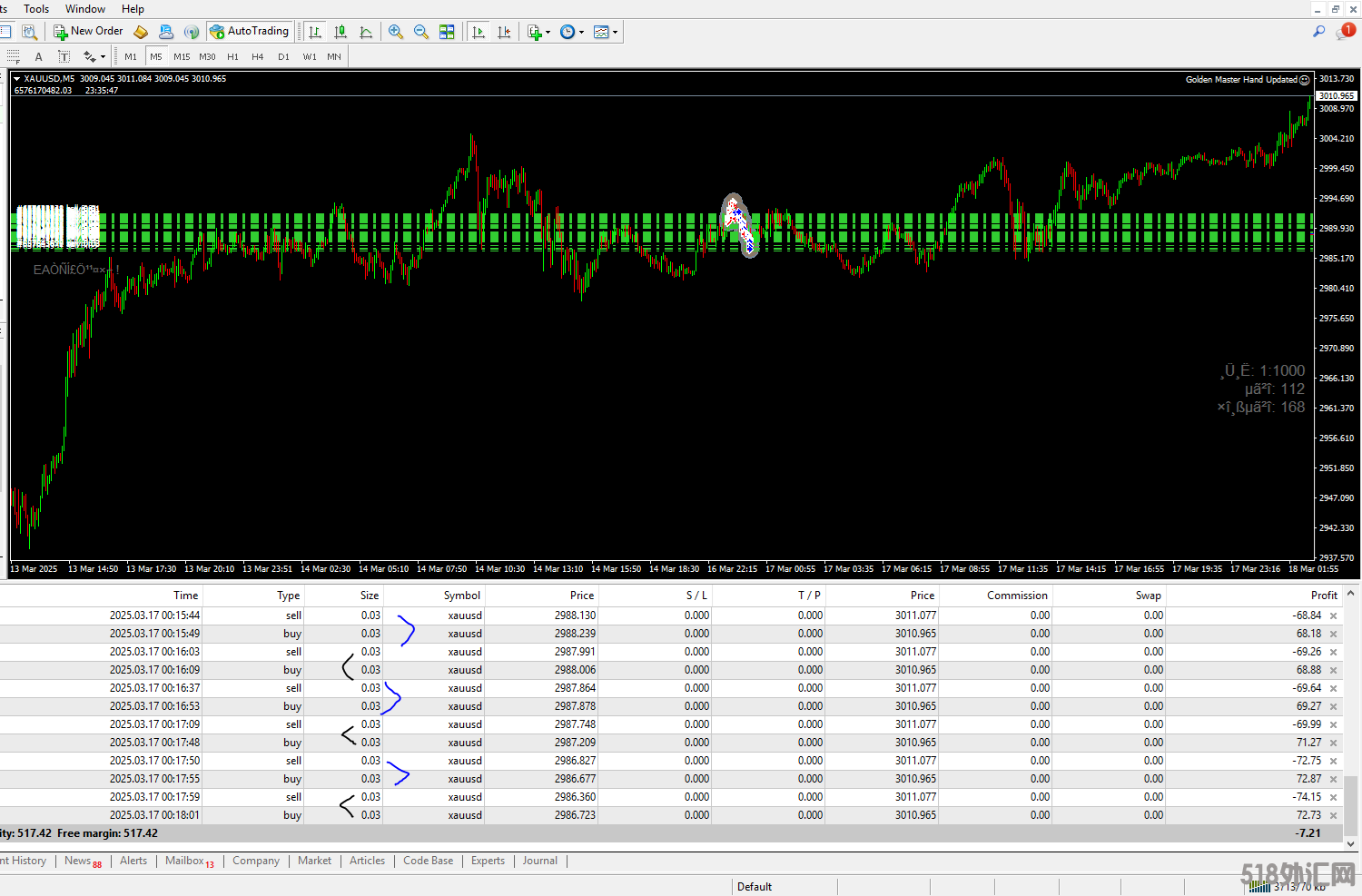The width and height of the screenshot is (1362, 896).
Task: Switch timeframe to H4
Action: pos(258,56)
